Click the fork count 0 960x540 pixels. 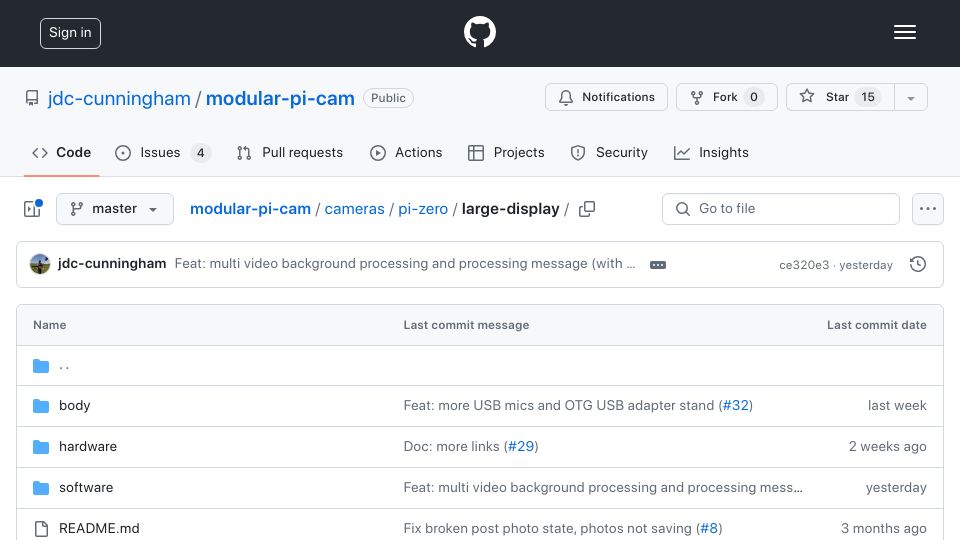[x=754, y=97]
